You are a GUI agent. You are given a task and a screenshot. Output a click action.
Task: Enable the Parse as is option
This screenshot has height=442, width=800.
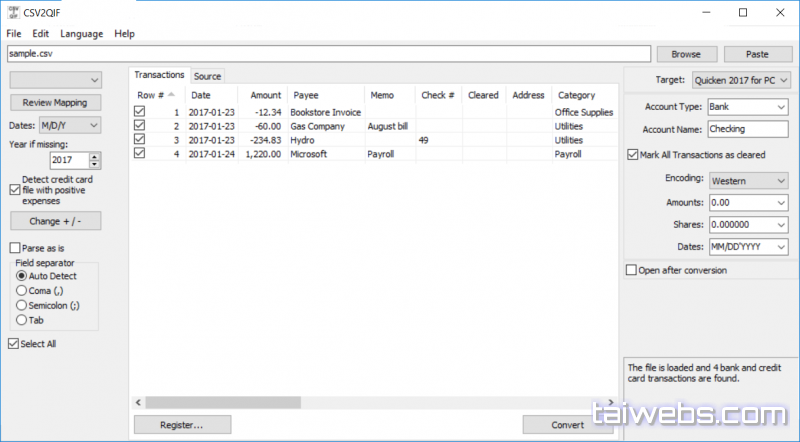[15, 248]
